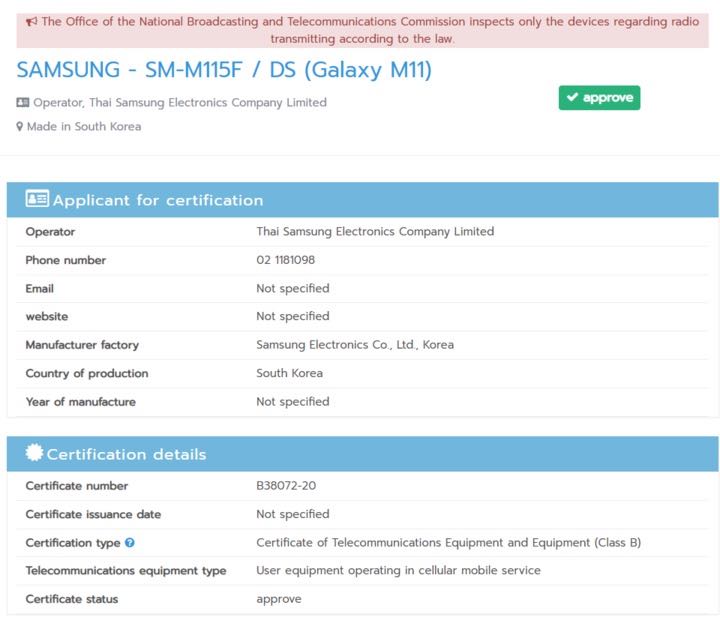Click the green approve button
The image size is (720, 629).
pos(599,98)
